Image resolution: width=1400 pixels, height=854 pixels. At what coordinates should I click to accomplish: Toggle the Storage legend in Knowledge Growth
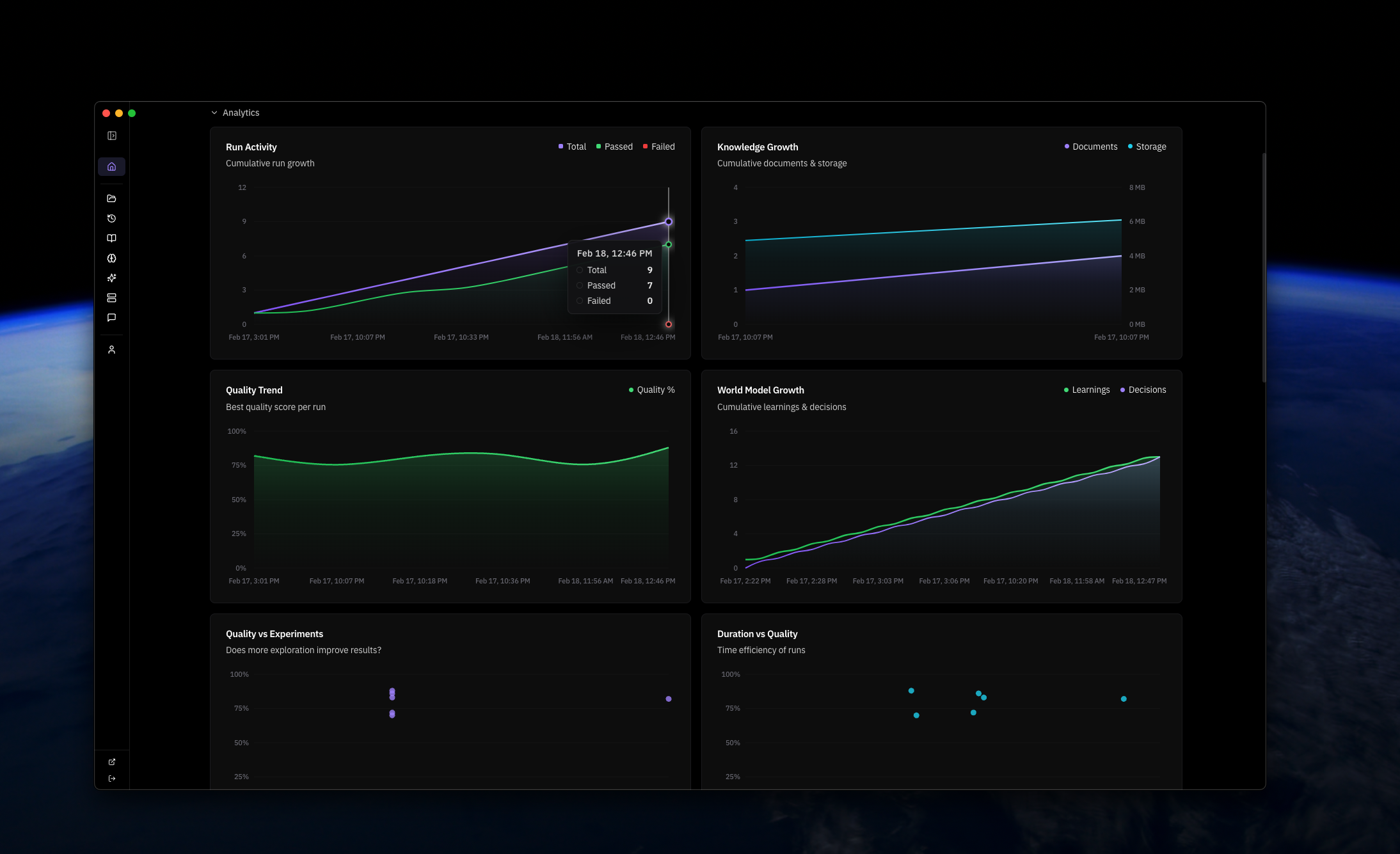[x=1147, y=146]
